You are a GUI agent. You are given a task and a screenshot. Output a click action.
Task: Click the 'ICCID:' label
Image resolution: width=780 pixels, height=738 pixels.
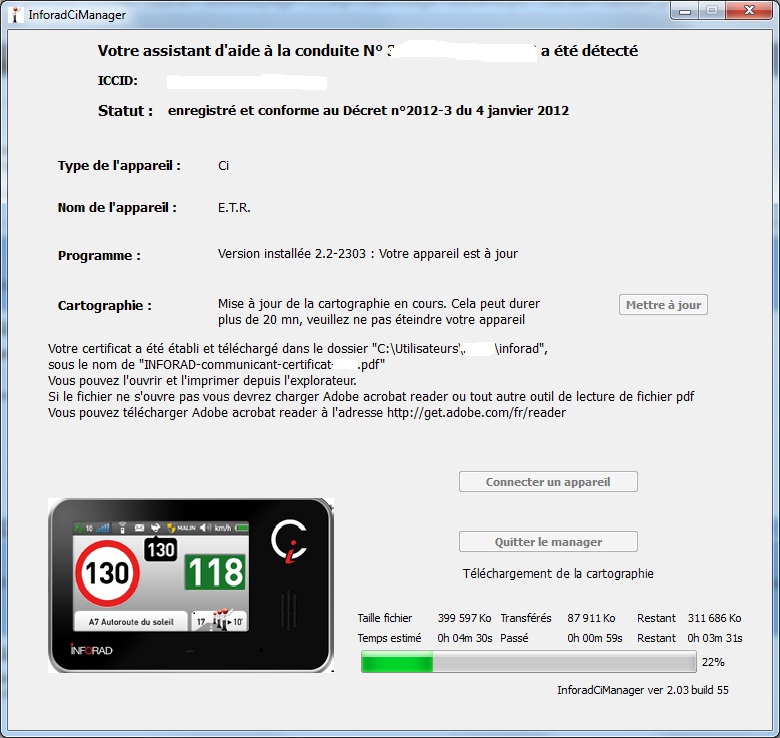[x=117, y=81]
